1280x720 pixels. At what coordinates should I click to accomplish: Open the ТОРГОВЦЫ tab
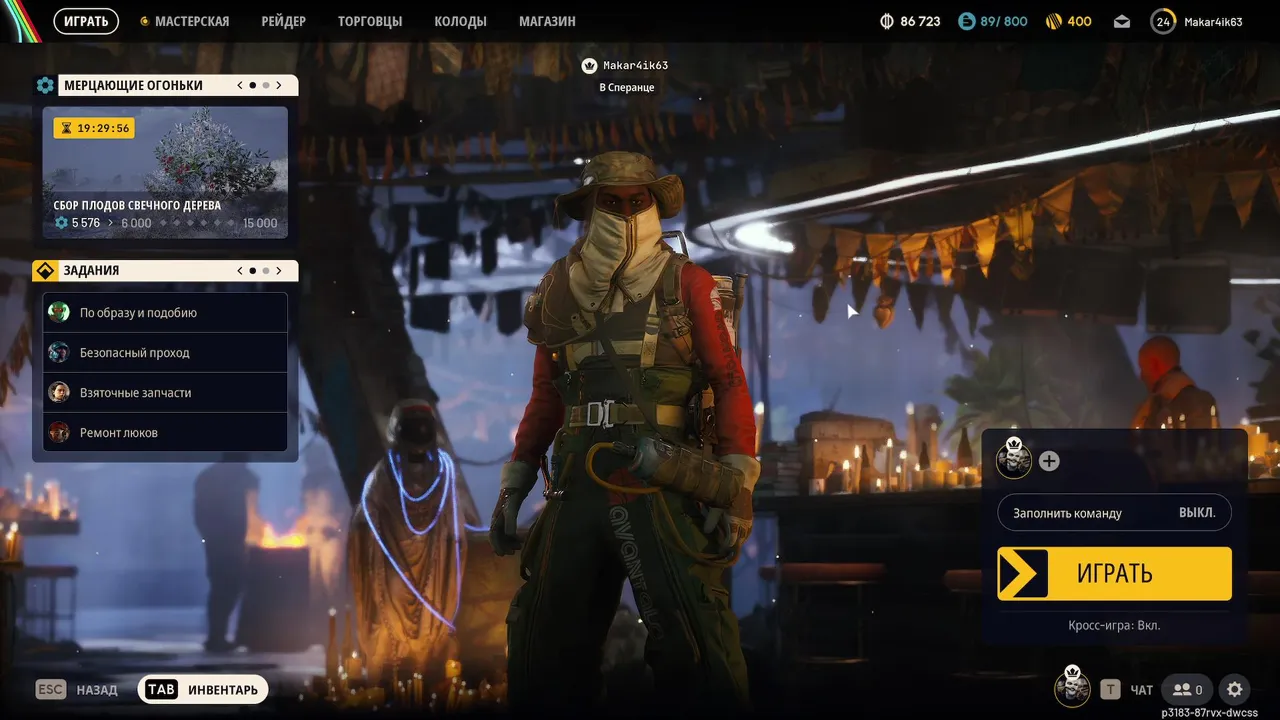point(370,21)
